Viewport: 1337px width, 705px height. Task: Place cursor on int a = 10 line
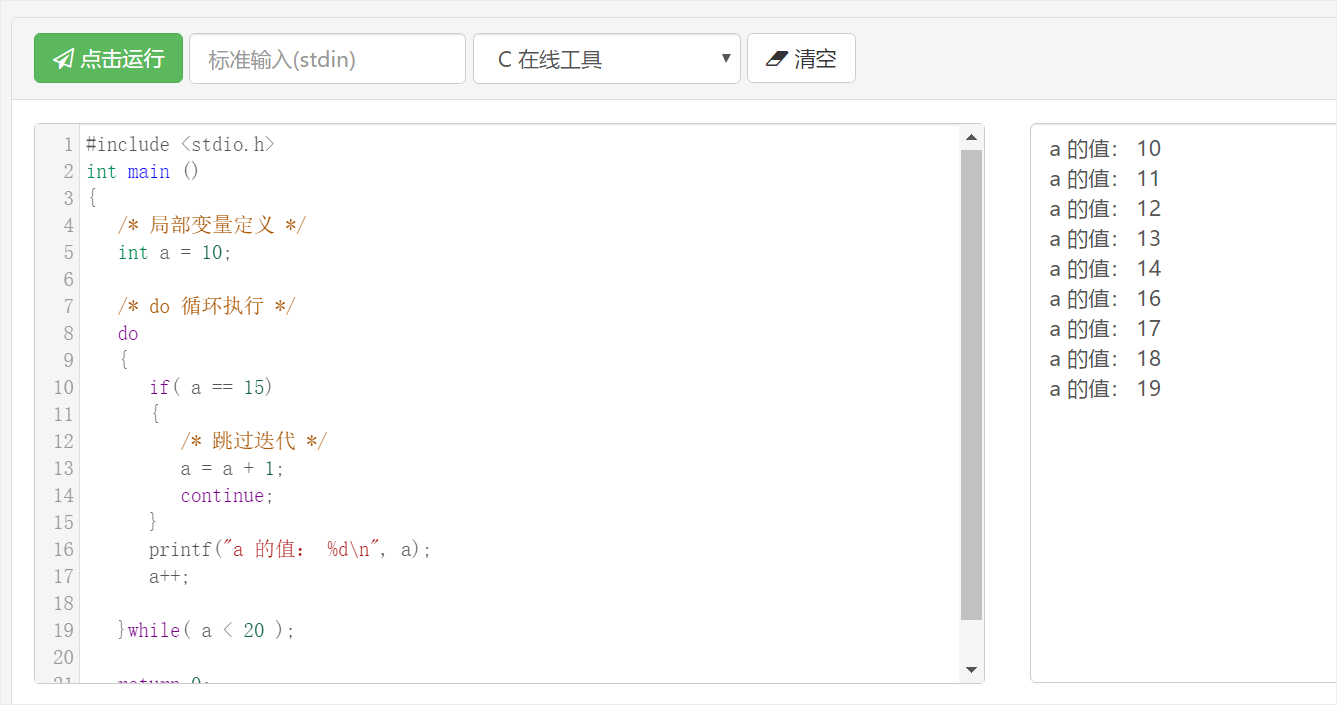click(174, 253)
